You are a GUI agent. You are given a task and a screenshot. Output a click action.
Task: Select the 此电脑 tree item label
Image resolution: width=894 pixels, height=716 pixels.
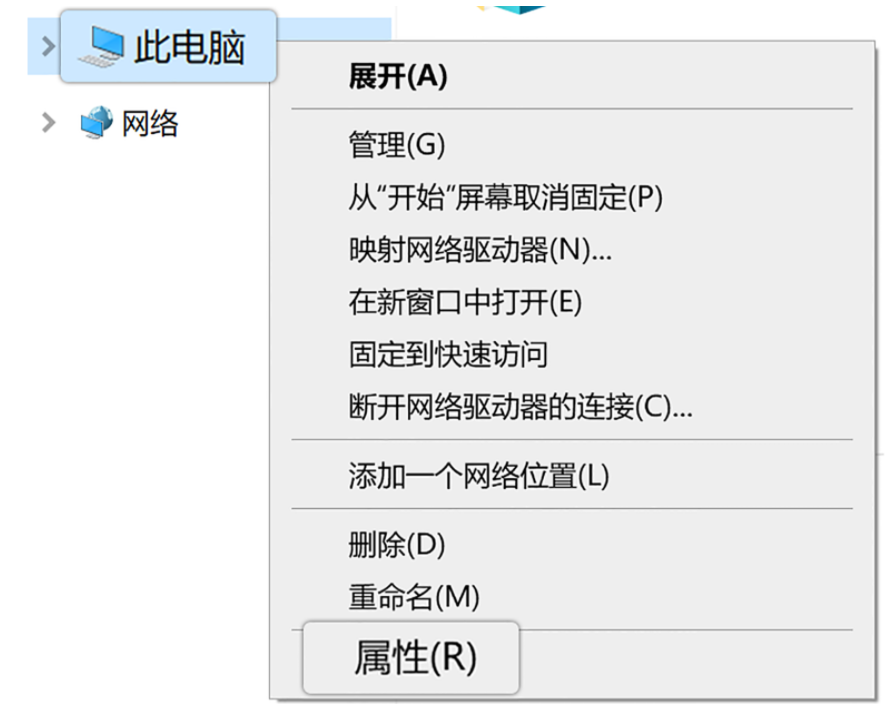click(189, 47)
